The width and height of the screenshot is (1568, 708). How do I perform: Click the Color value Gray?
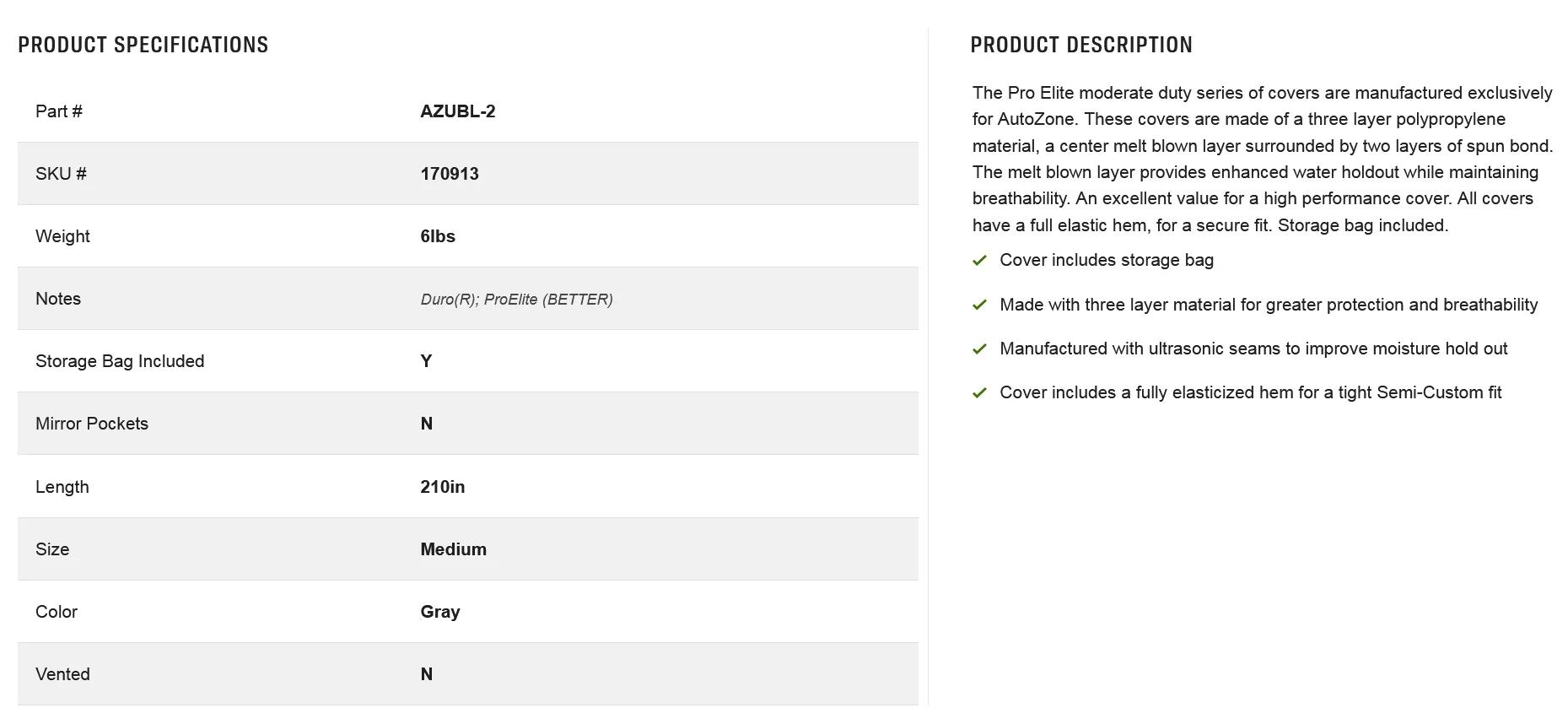pyautogui.click(x=440, y=612)
